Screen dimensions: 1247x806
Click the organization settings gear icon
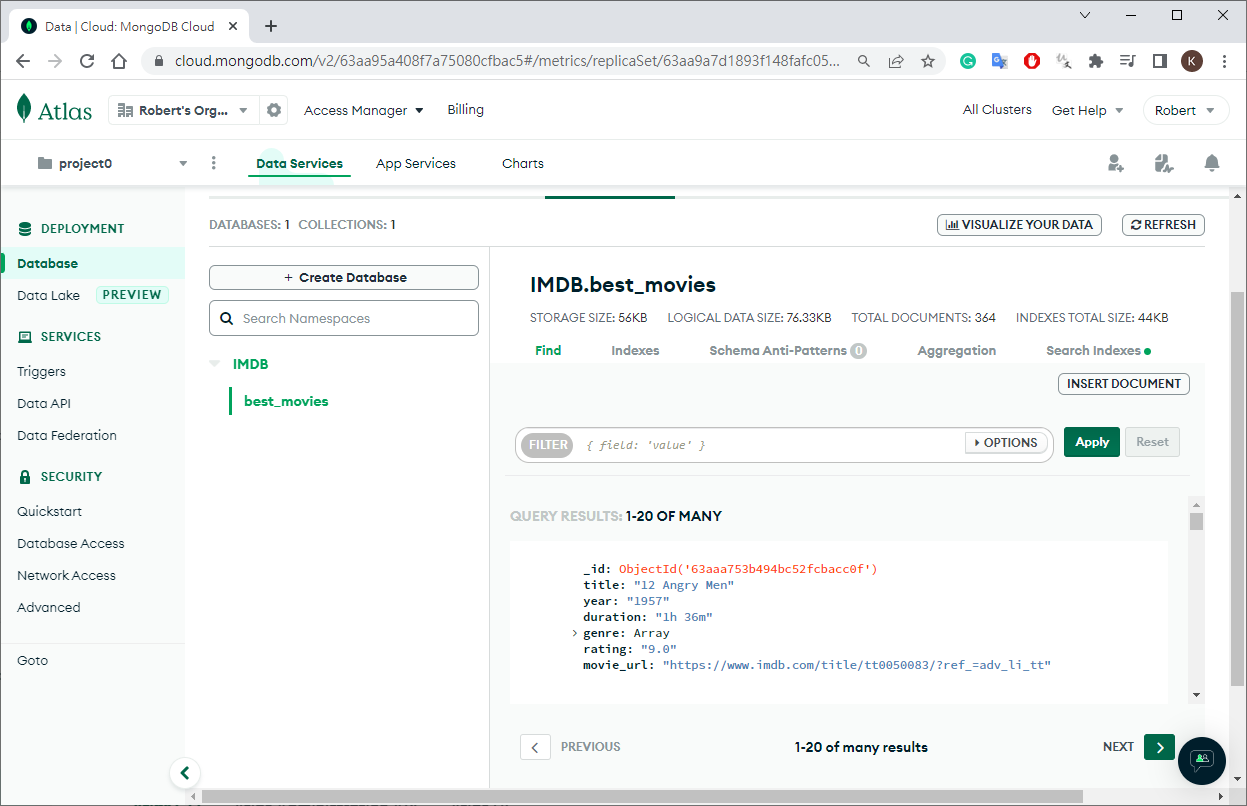click(x=273, y=110)
